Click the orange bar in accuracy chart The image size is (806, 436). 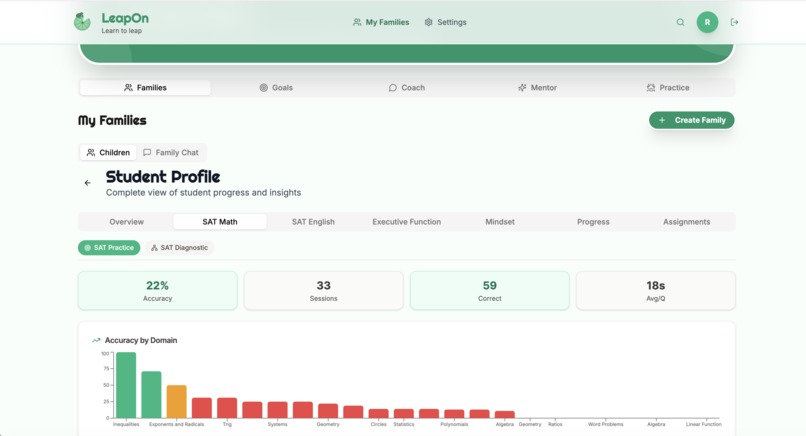click(x=176, y=402)
